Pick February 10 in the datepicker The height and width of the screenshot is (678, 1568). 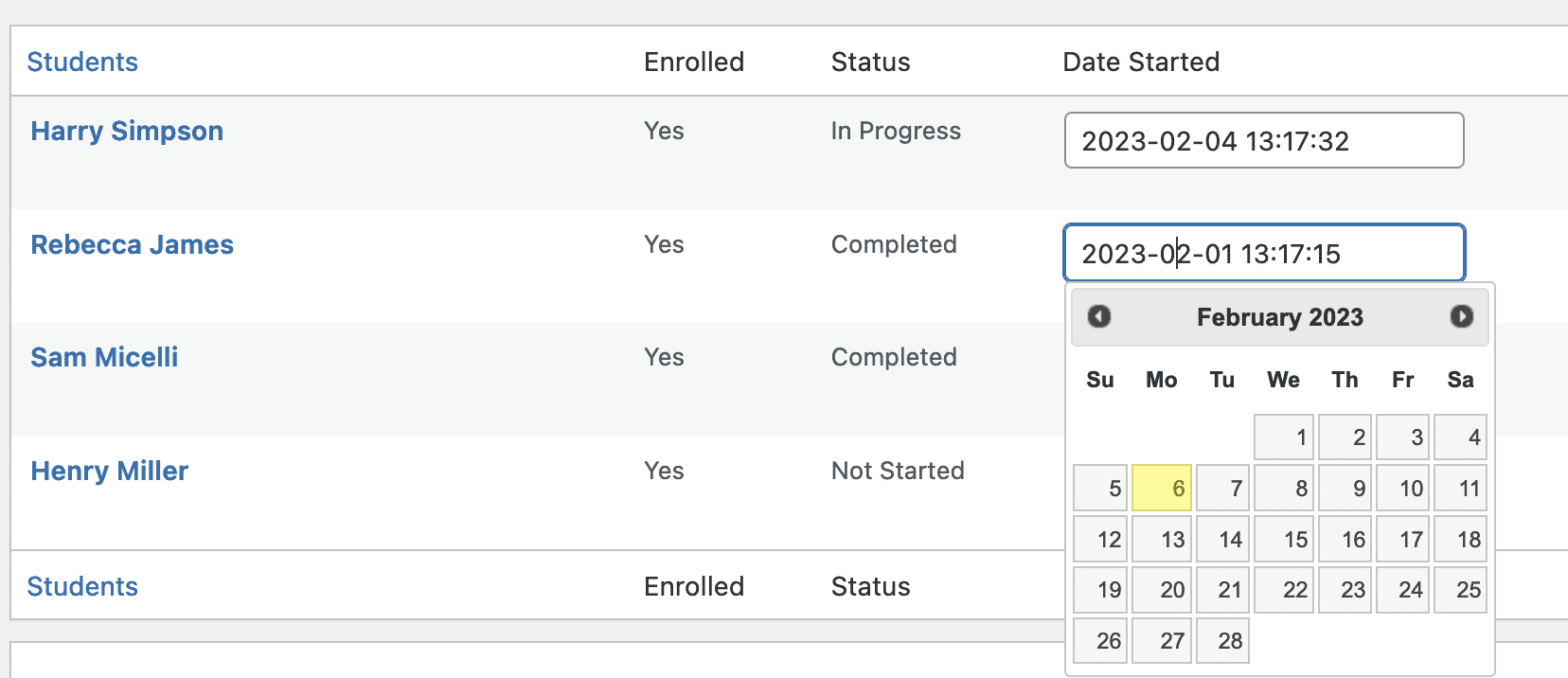click(x=1402, y=489)
